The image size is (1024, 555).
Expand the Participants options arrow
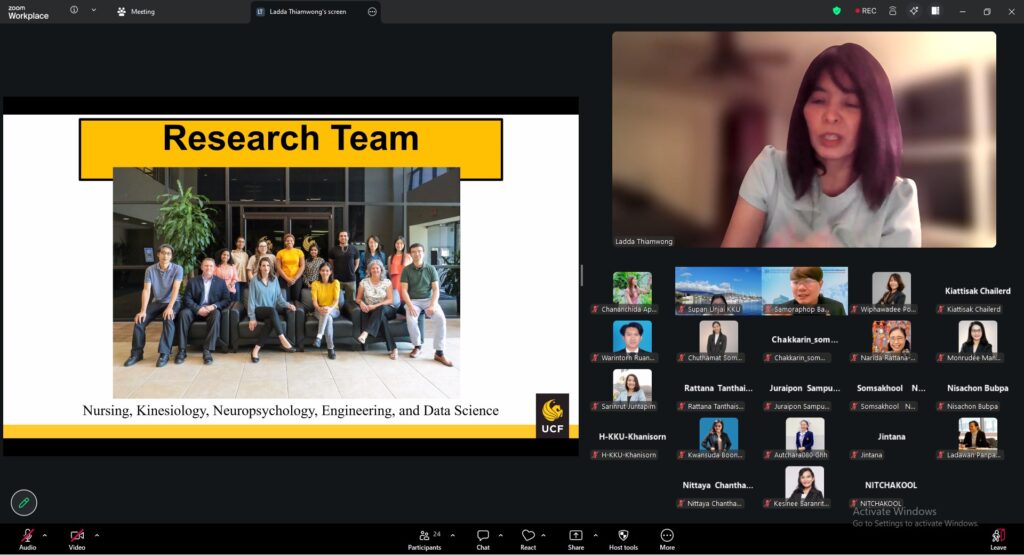click(x=452, y=535)
